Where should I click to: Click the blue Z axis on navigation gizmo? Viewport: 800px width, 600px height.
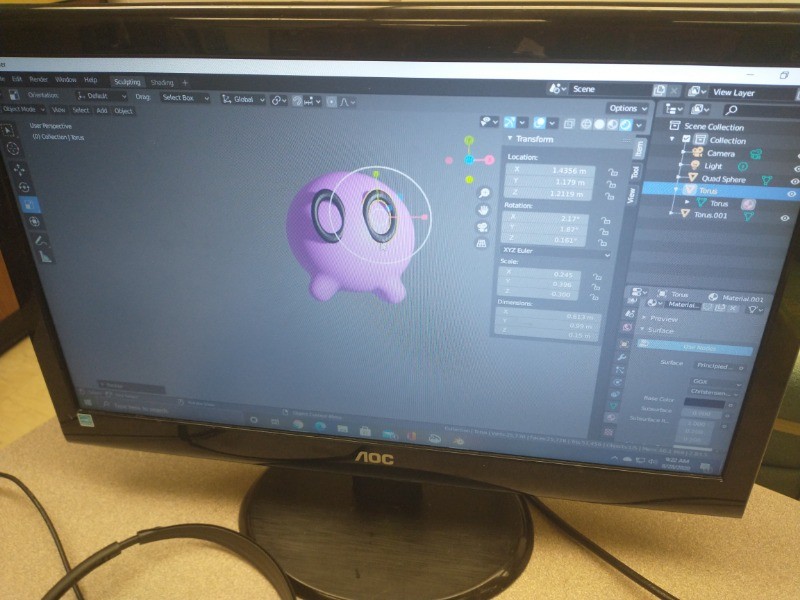coord(469,160)
